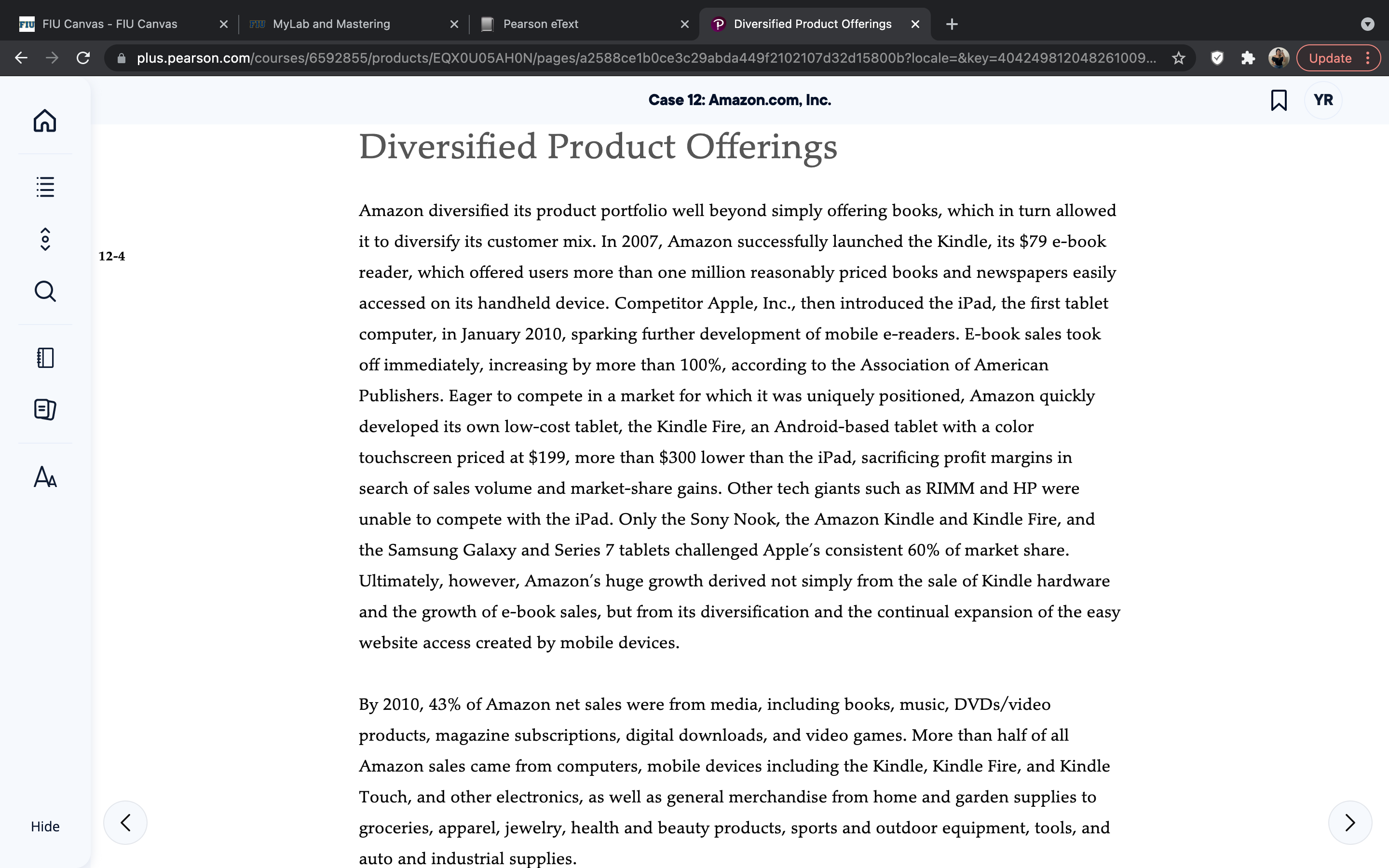The image size is (1389, 868).
Task: Open the font display settings icon
Action: pos(45,476)
